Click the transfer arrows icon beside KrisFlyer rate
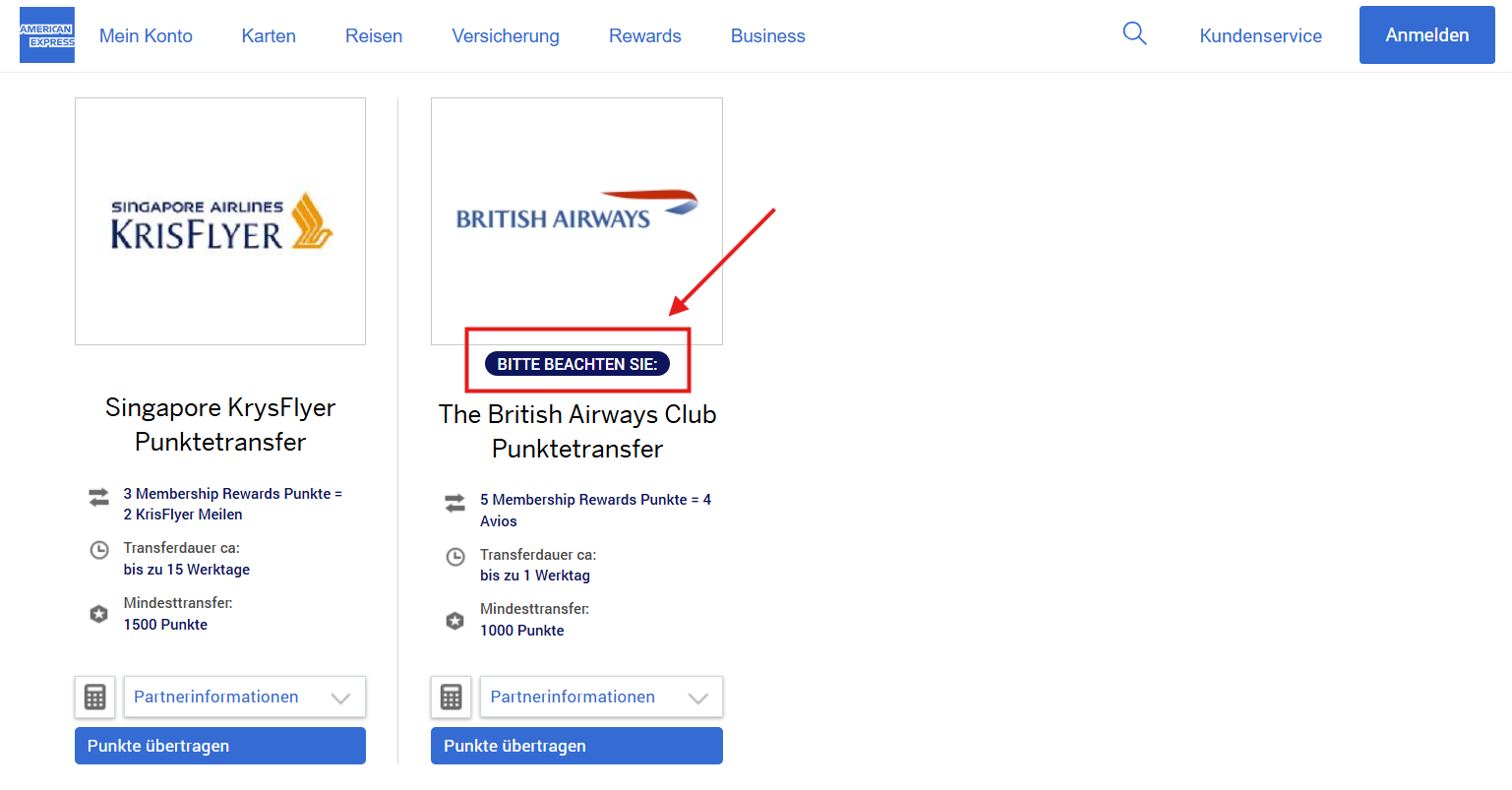1512x790 pixels. click(x=98, y=499)
